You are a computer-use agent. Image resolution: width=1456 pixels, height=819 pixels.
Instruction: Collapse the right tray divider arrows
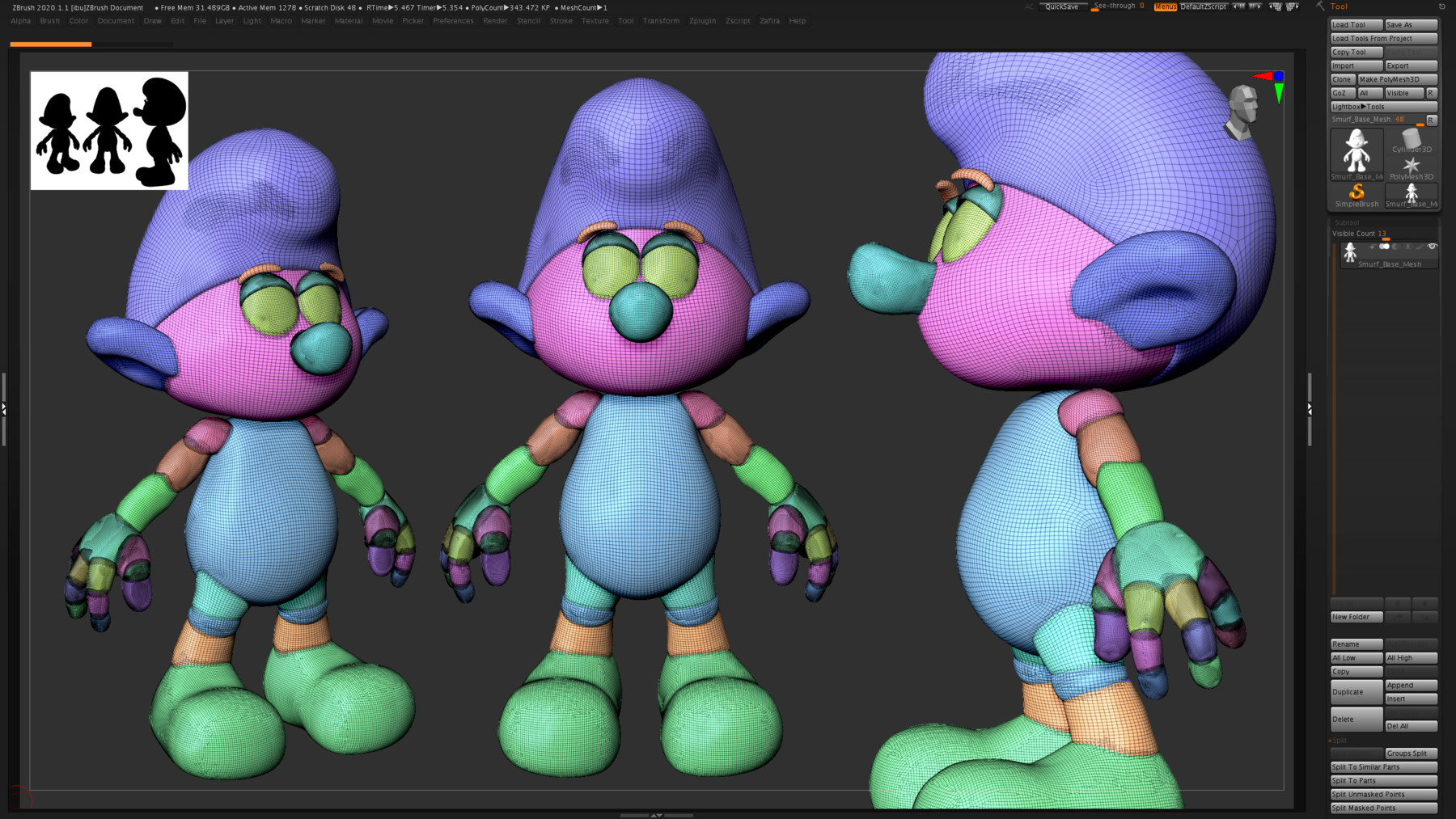pos(1310,409)
